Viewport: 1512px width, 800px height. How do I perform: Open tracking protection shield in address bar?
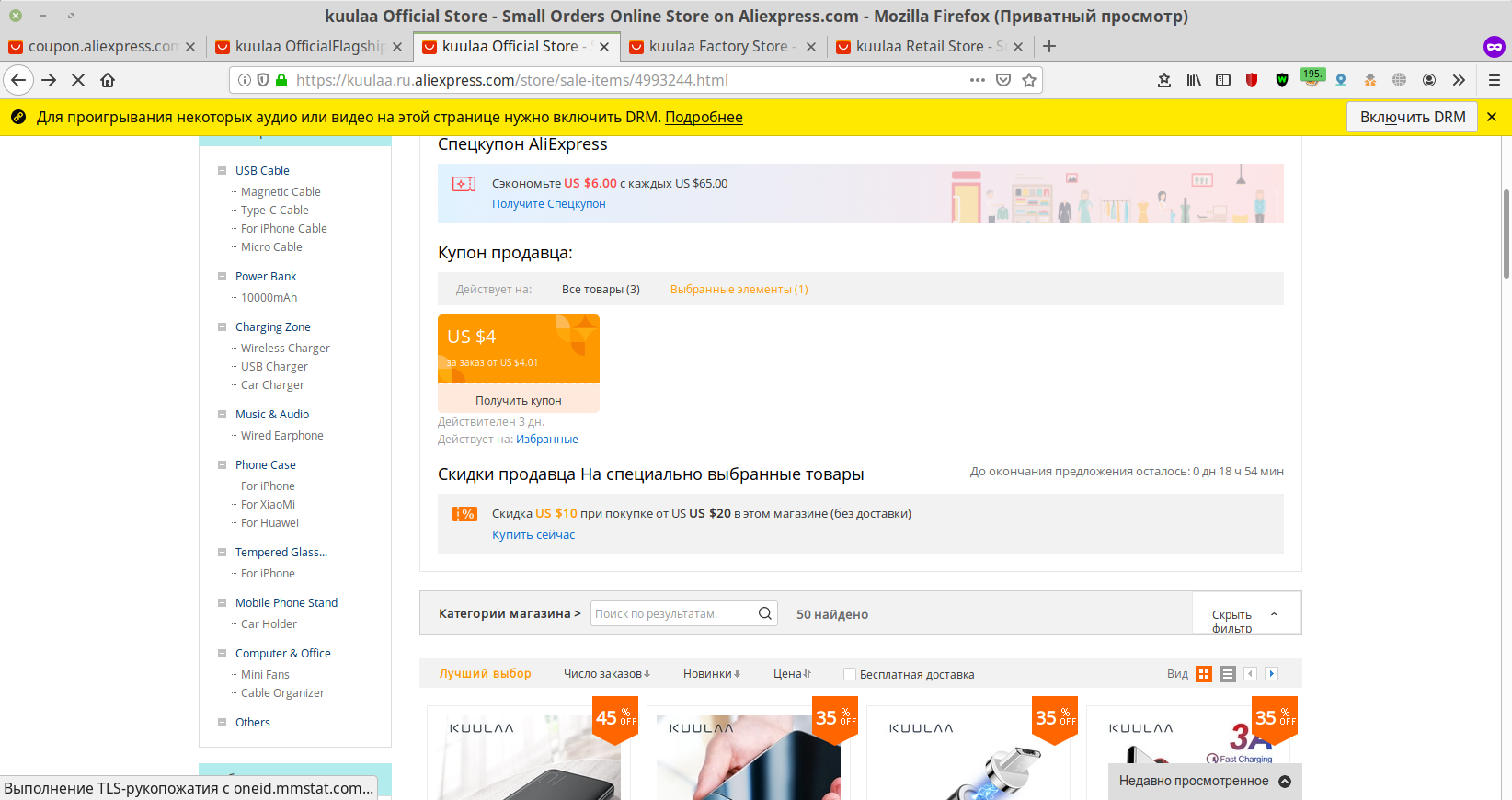coord(263,80)
